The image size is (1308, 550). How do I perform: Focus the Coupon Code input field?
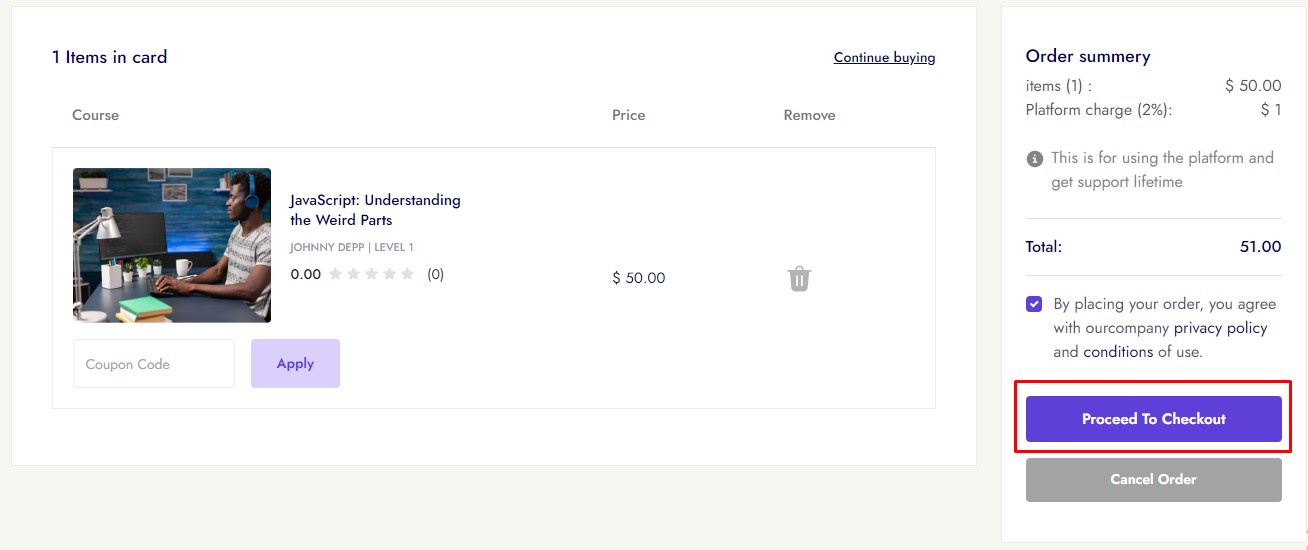(x=154, y=364)
